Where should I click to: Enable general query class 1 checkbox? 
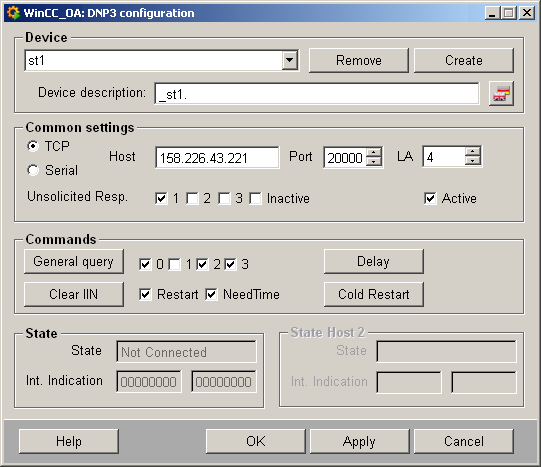coord(174,264)
